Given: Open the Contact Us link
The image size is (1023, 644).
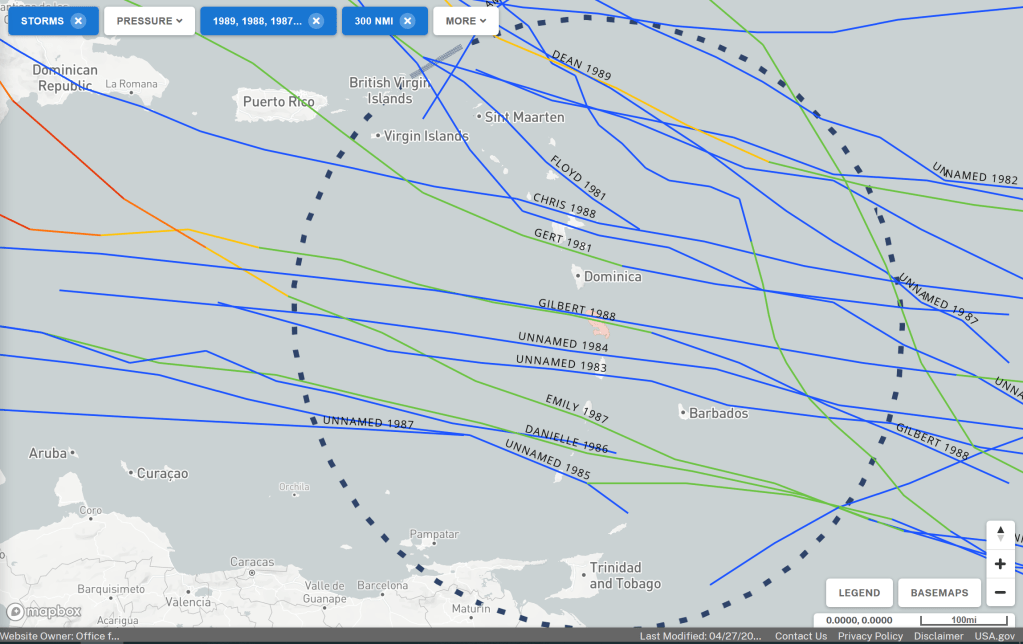Looking at the screenshot, I should pyautogui.click(x=800, y=636).
